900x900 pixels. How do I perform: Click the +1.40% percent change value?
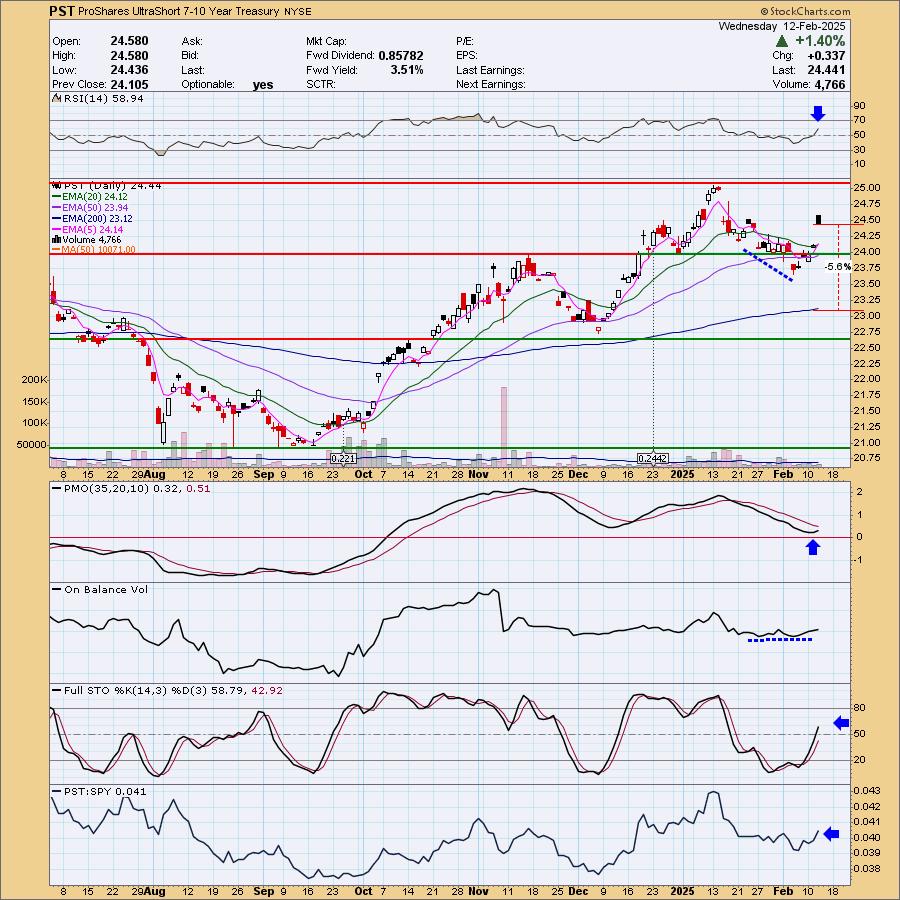[x=820, y=41]
